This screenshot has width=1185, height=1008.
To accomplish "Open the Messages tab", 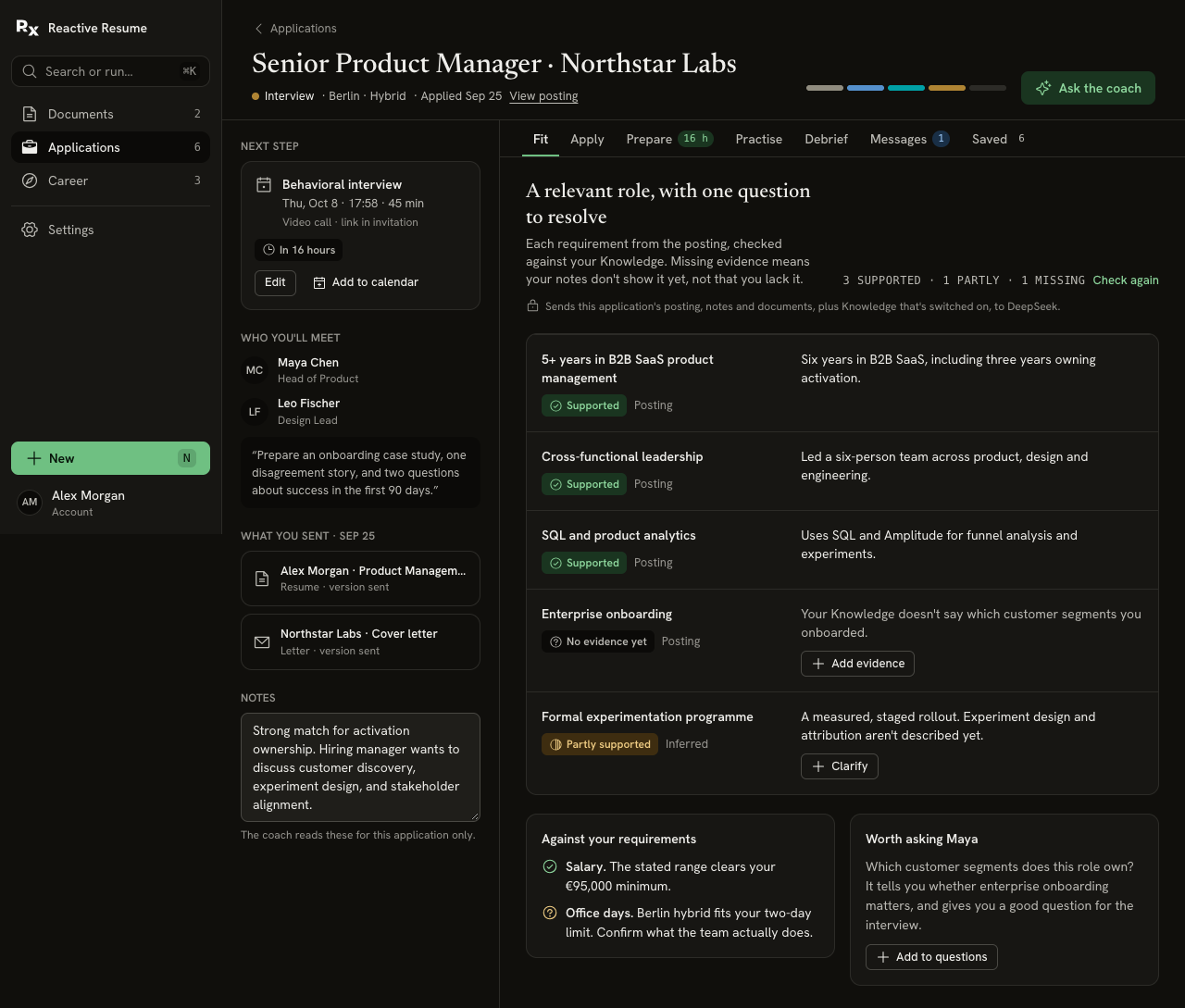I will point(909,139).
